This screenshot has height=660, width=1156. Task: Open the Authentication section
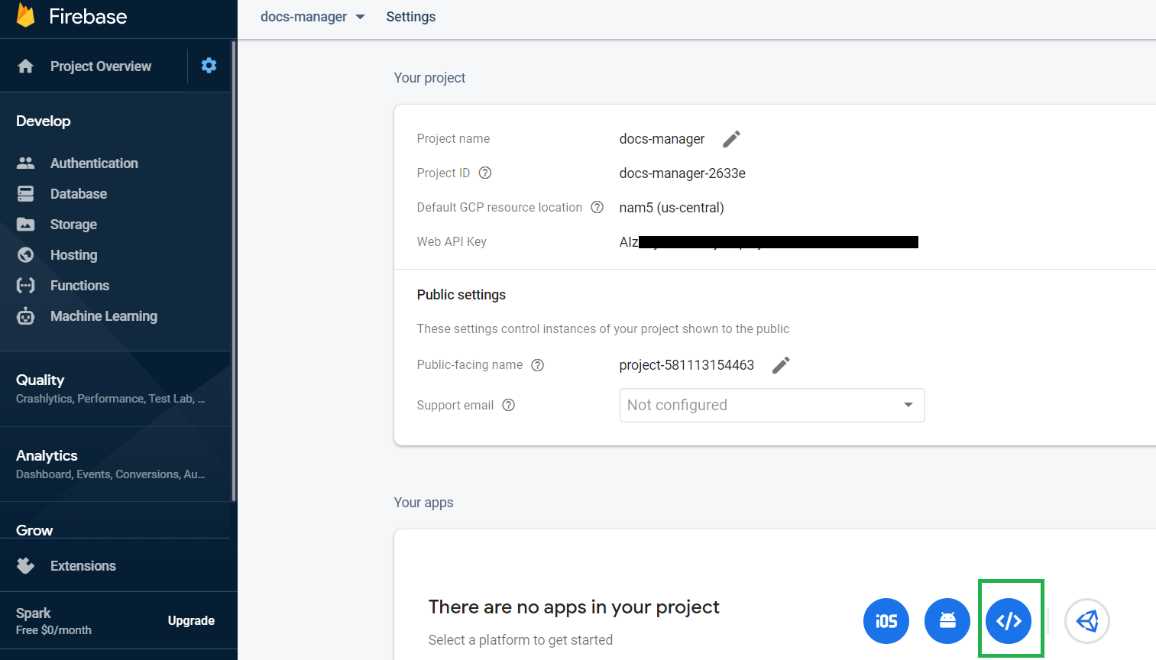click(x=94, y=162)
